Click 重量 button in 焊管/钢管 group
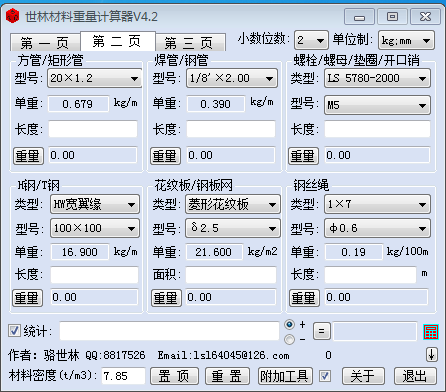446x392 pixels. point(166,156)
